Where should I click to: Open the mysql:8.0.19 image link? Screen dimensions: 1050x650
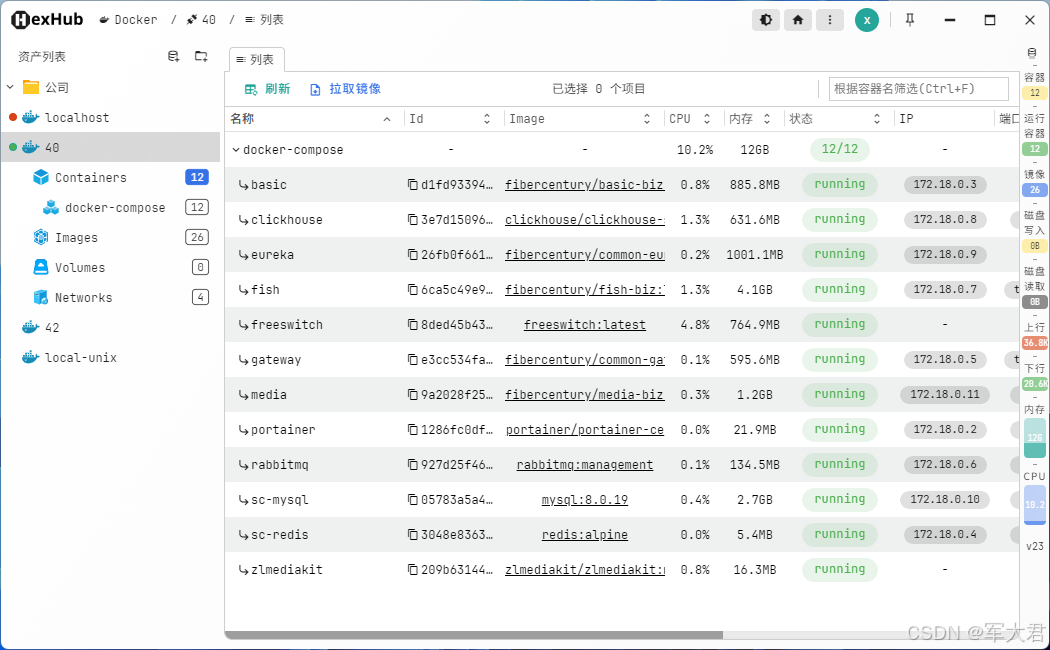(x=585, y=499)
